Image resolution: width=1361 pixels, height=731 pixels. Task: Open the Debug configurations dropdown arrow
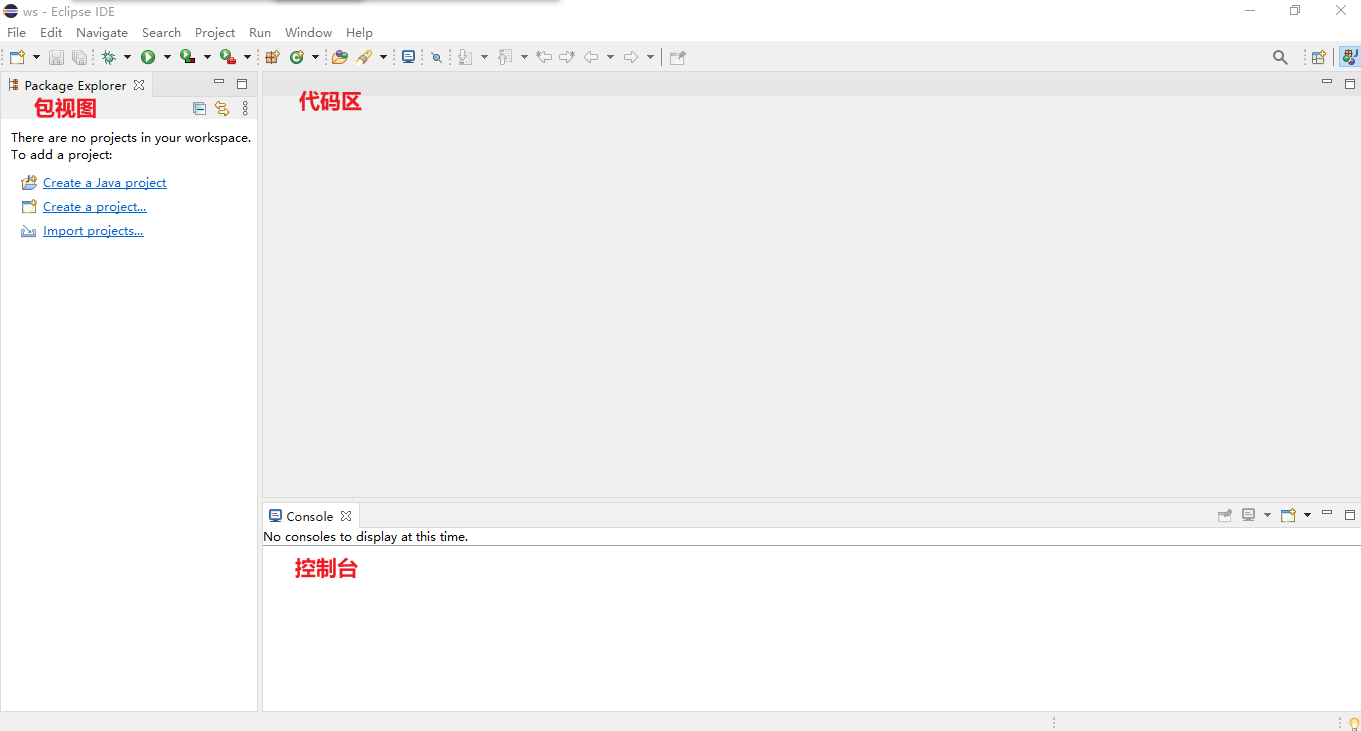click(127, 57)
